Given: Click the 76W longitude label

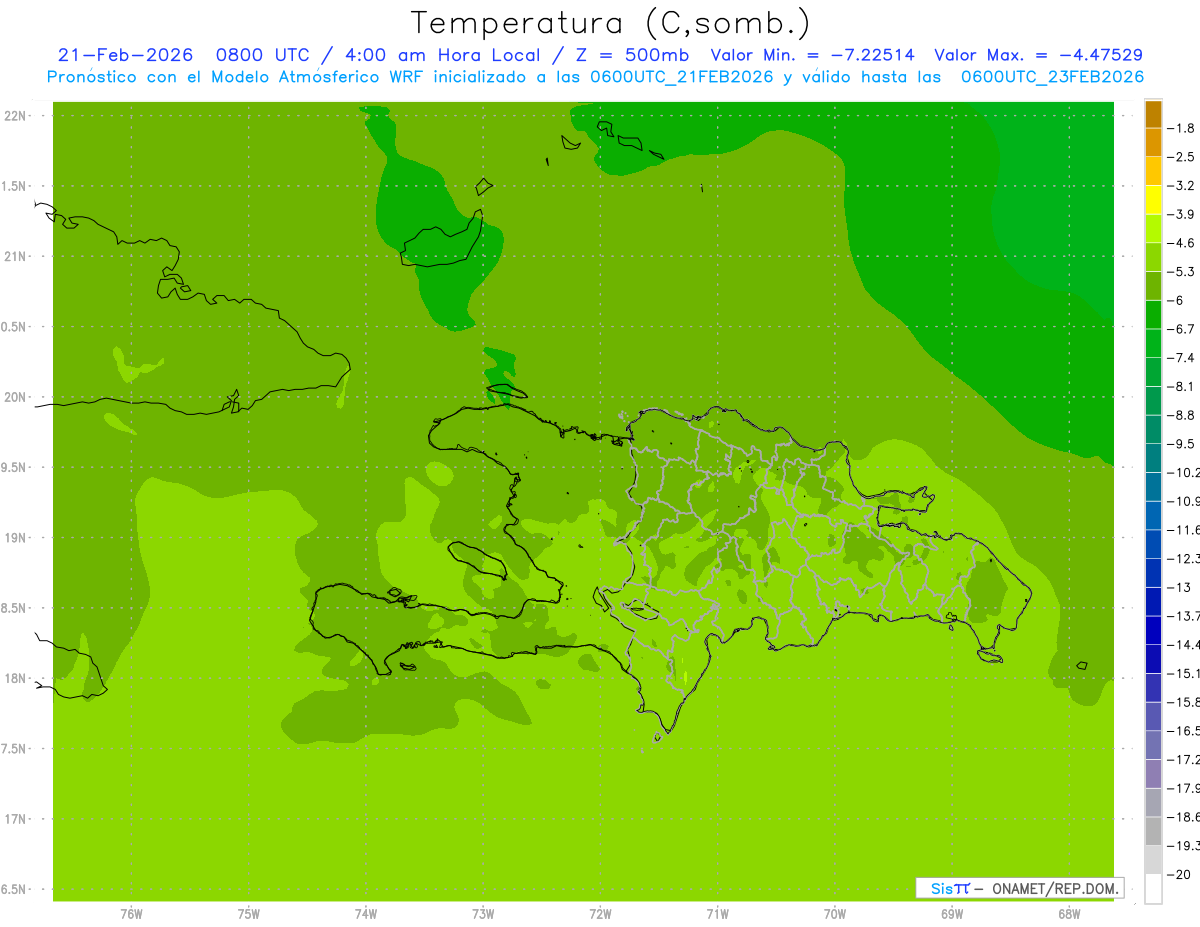Looking at the screenshot, I should click(x=131, y=914).
